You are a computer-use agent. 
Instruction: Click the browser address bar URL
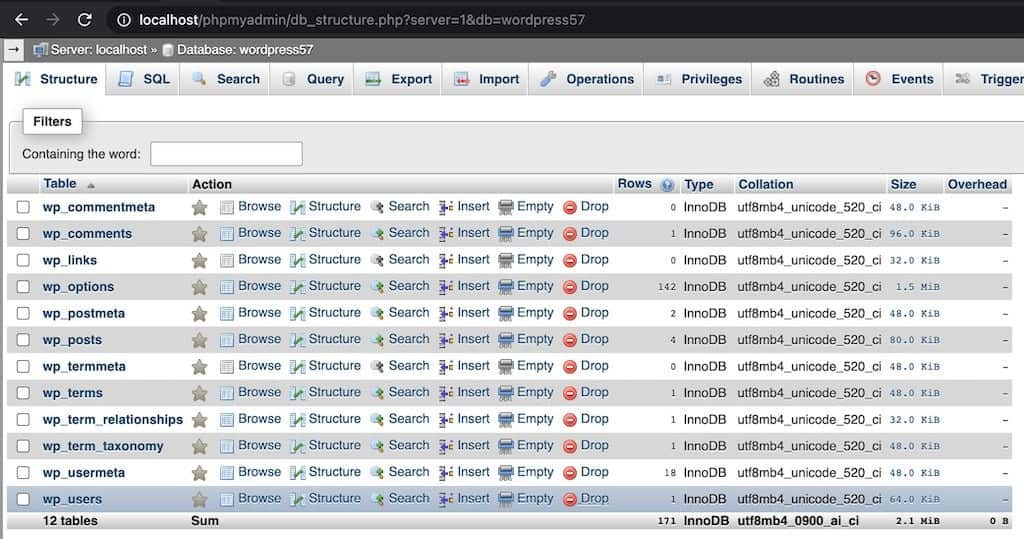point(362,20)
